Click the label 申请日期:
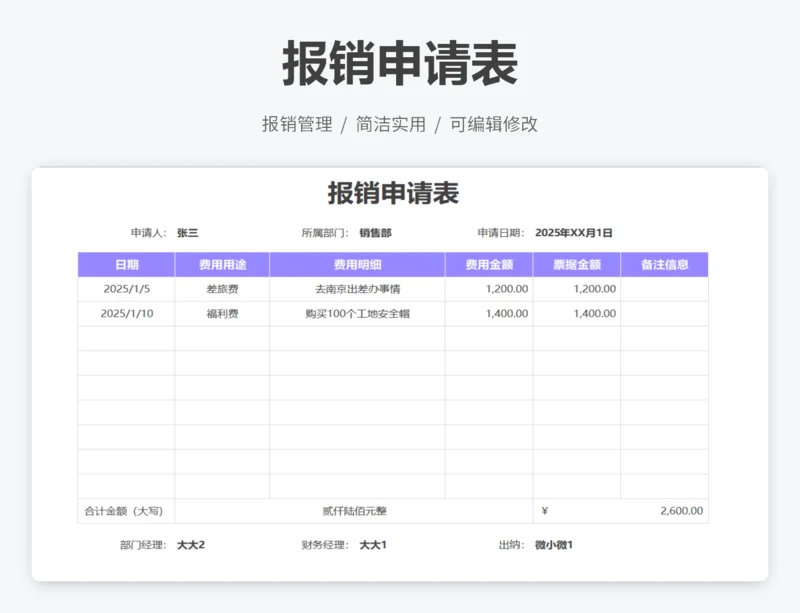The height and width of the screenshot is (613, 800). (501, 233)
